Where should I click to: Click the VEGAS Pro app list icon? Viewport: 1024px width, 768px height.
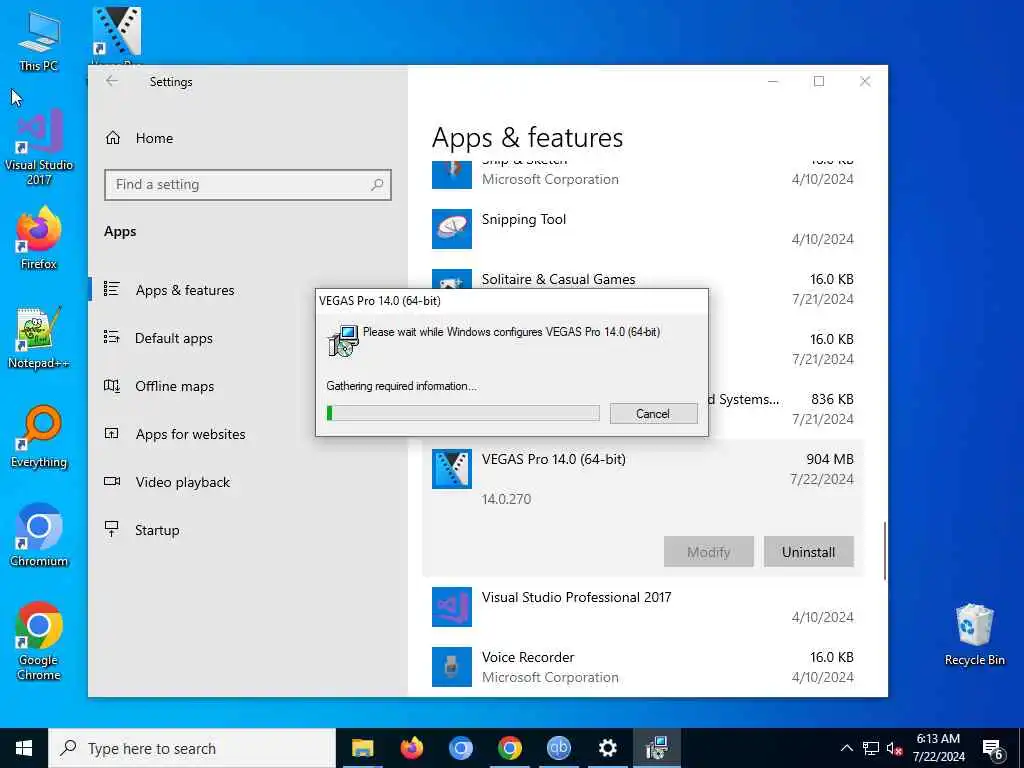tap(452, 469)
